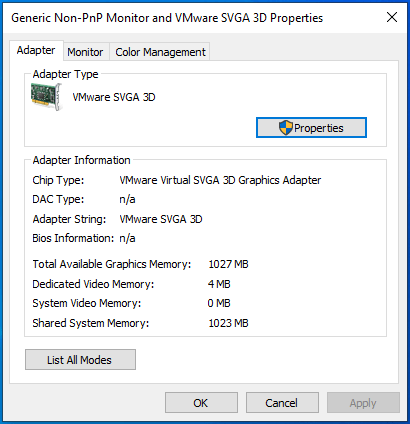This screenshot has width=410, height=424.
Task: Click the DAC Type label
Action: pos(58,199)
